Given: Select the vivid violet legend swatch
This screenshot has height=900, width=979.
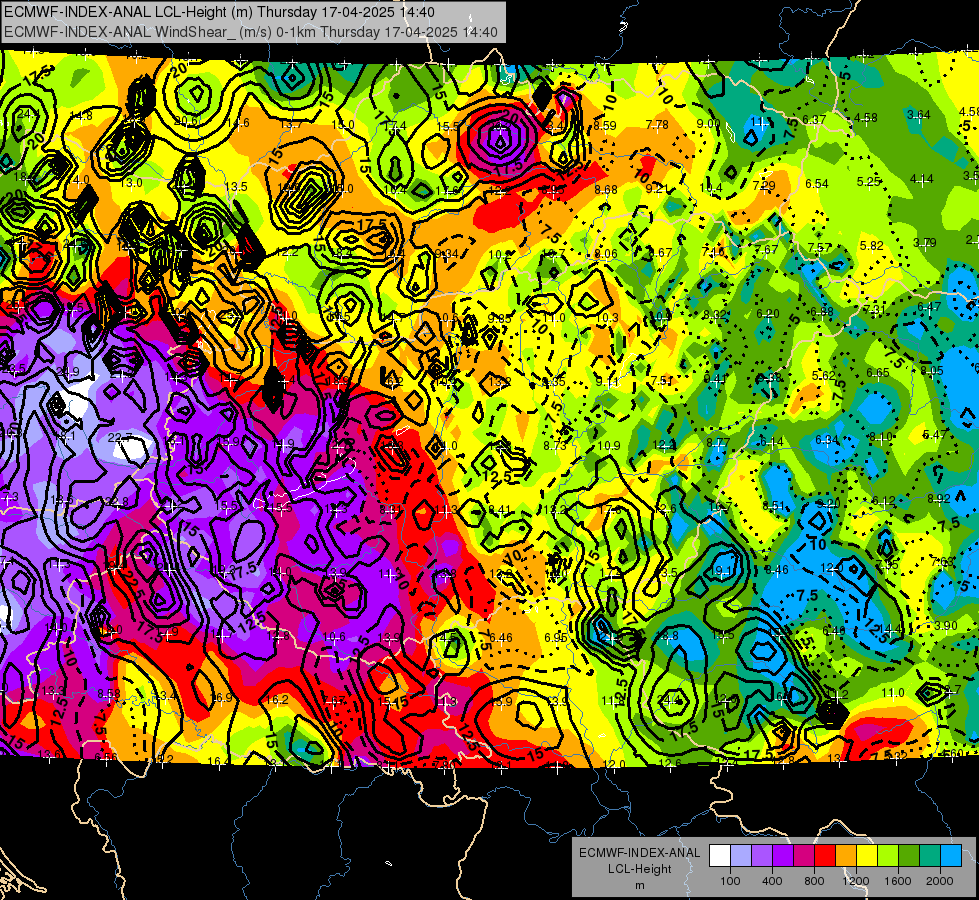Looking at the screenshot, I should click(x=783, y=856).
